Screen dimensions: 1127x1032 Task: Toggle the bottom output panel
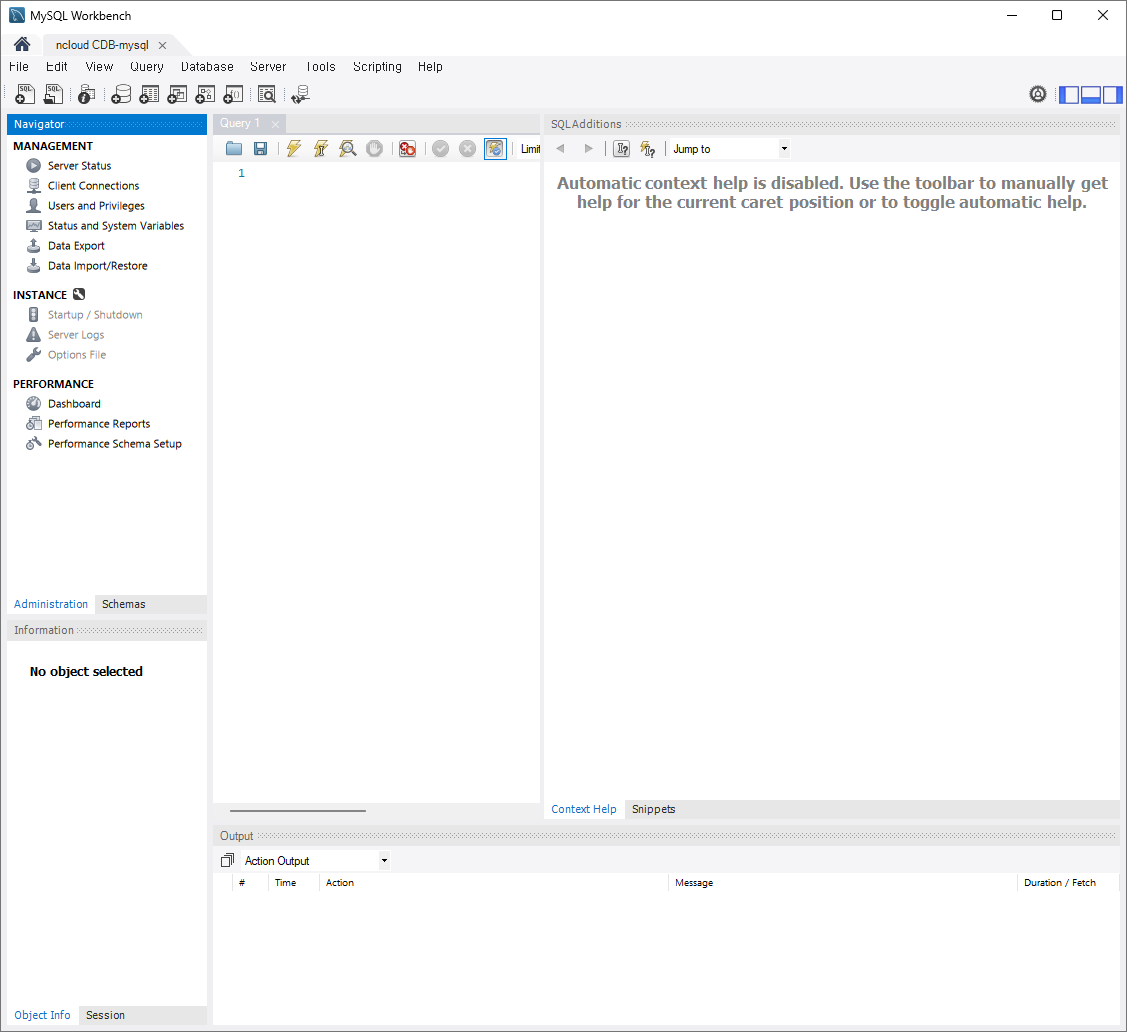(1090, 94)
